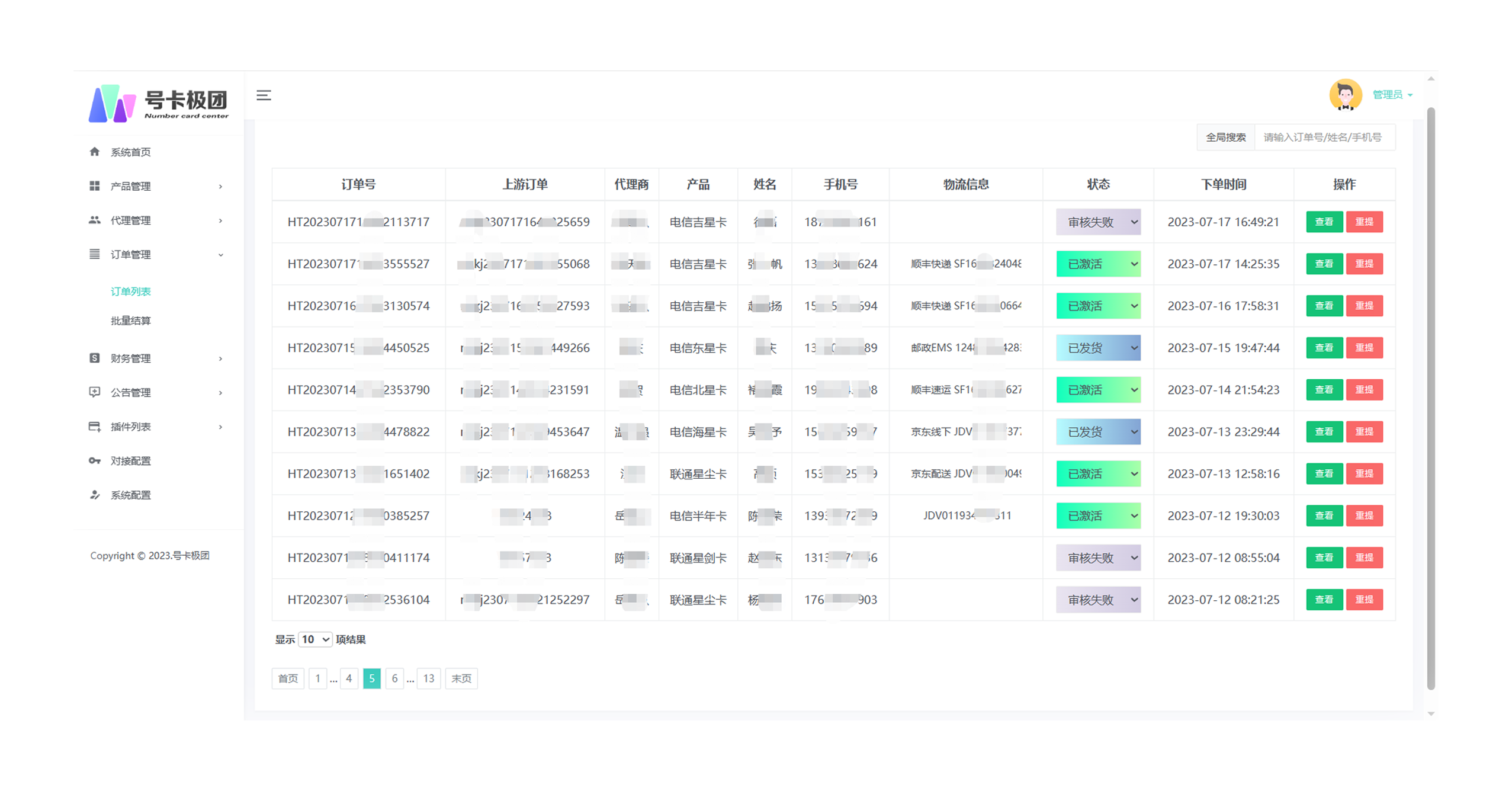Viewport: 1512px width, 791px height.
Task: Click the 对接配置 key icon
Action: pyautogui.click(x=95, y=460)
